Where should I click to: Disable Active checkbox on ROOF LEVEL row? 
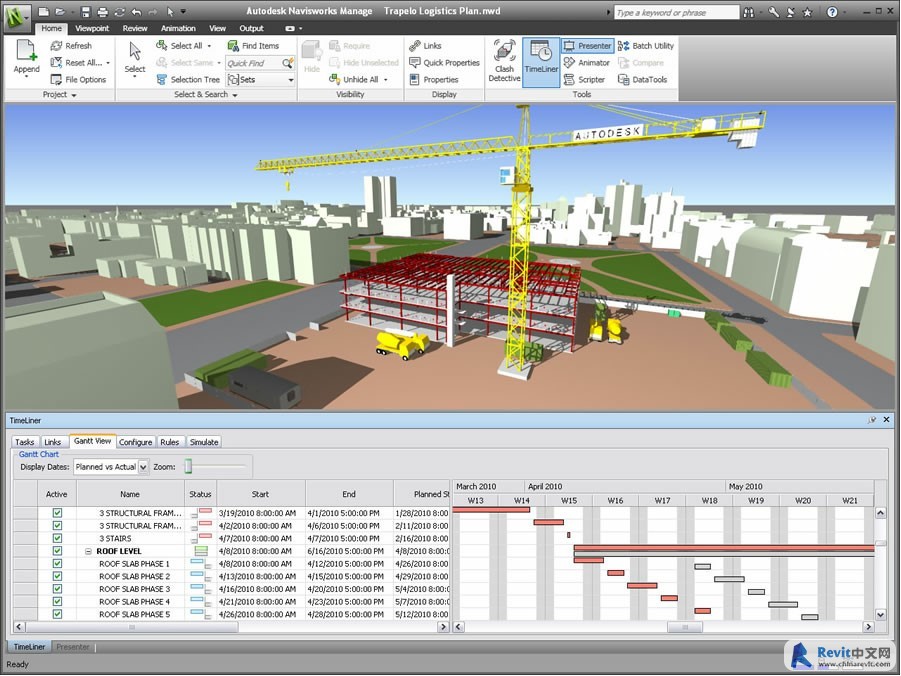[57, 551]
